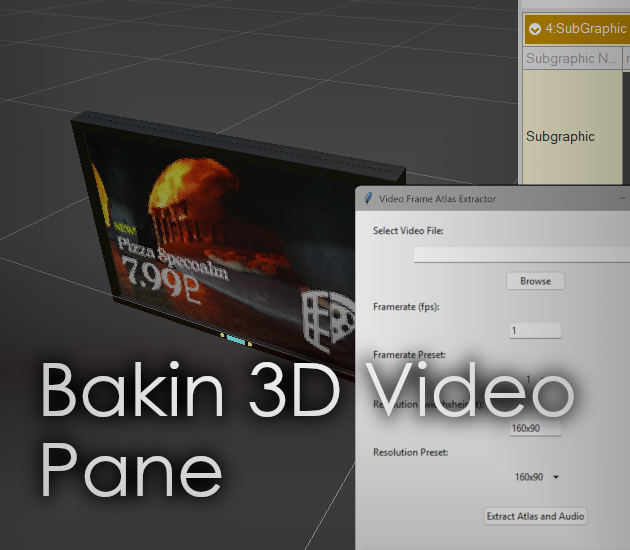This screenshot has width=630, height=550.
Task: Click the dark preview cell beside Subgraphic
Action: pos(626,136)
